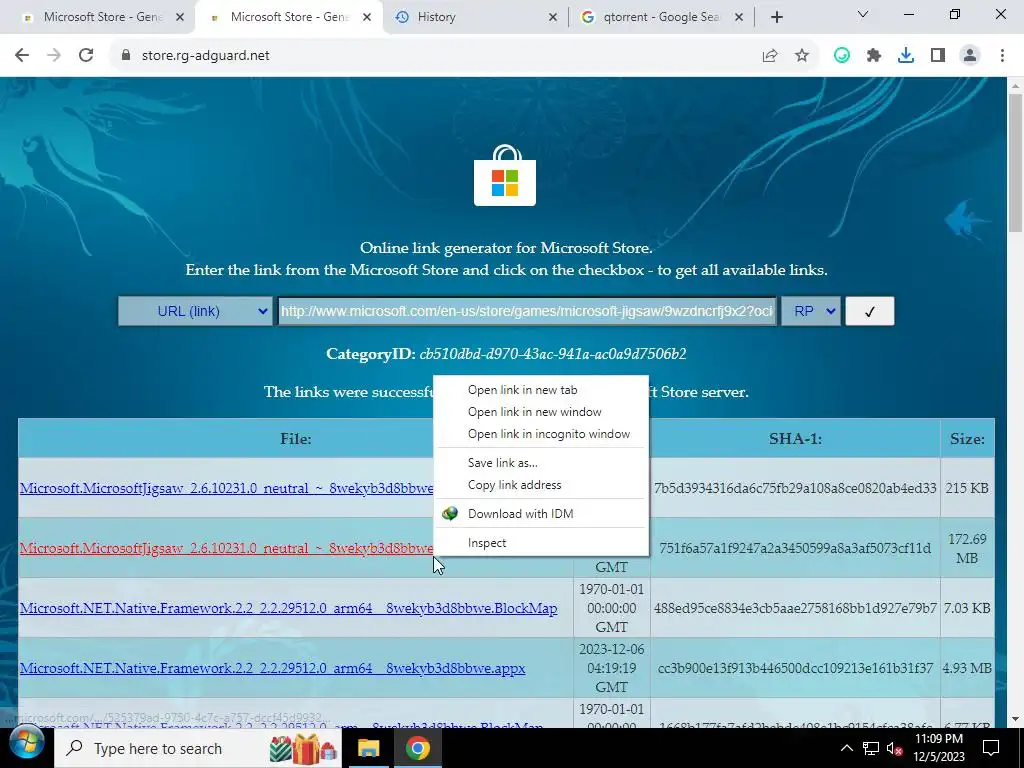Toggle the browser side panel icon
Image resolution: width=1024 pixels, height=768 pixels.
[938, 56]
